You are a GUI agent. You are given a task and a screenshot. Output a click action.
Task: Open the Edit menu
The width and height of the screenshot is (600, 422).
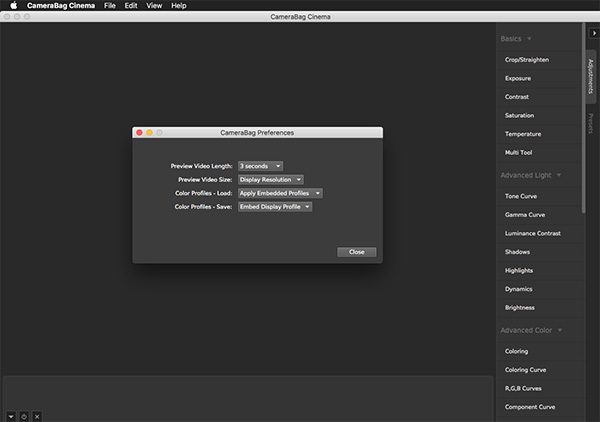point(131,5)
